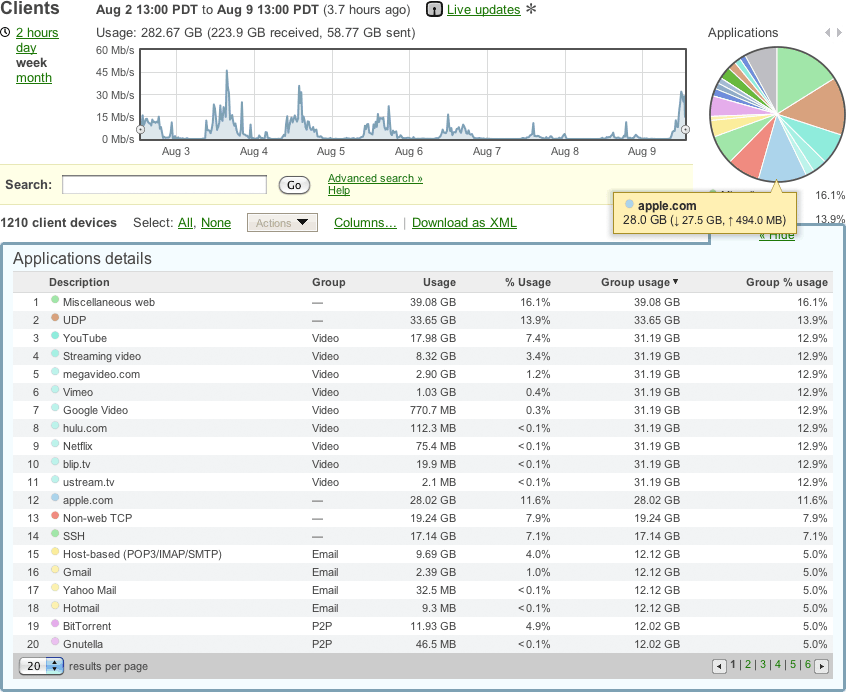Click the ustream.tv entry
The height and width of the screenshot is (692, 846).
click(88, 482)
